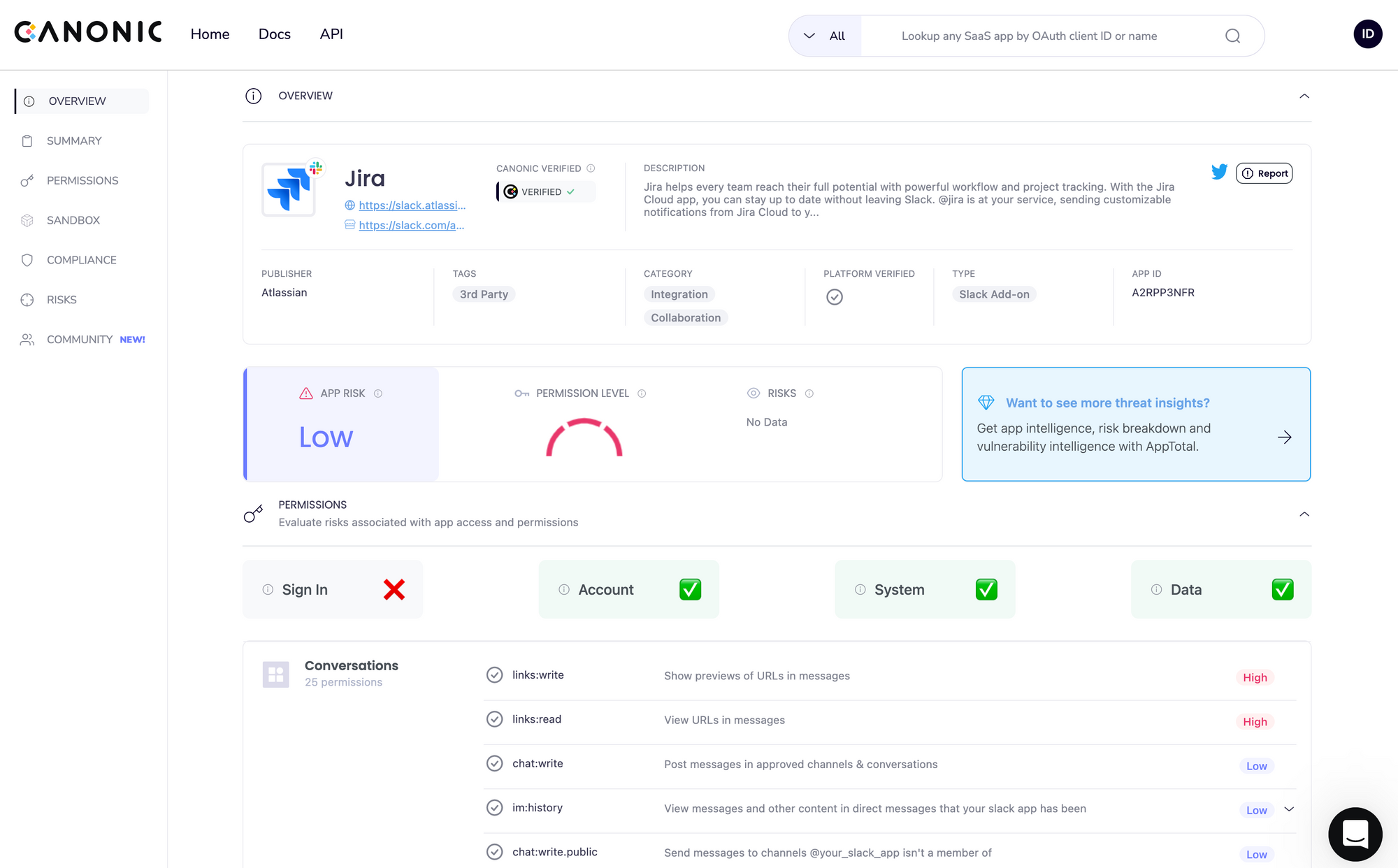Click the Community sidebar panel icon

[27, 340]
